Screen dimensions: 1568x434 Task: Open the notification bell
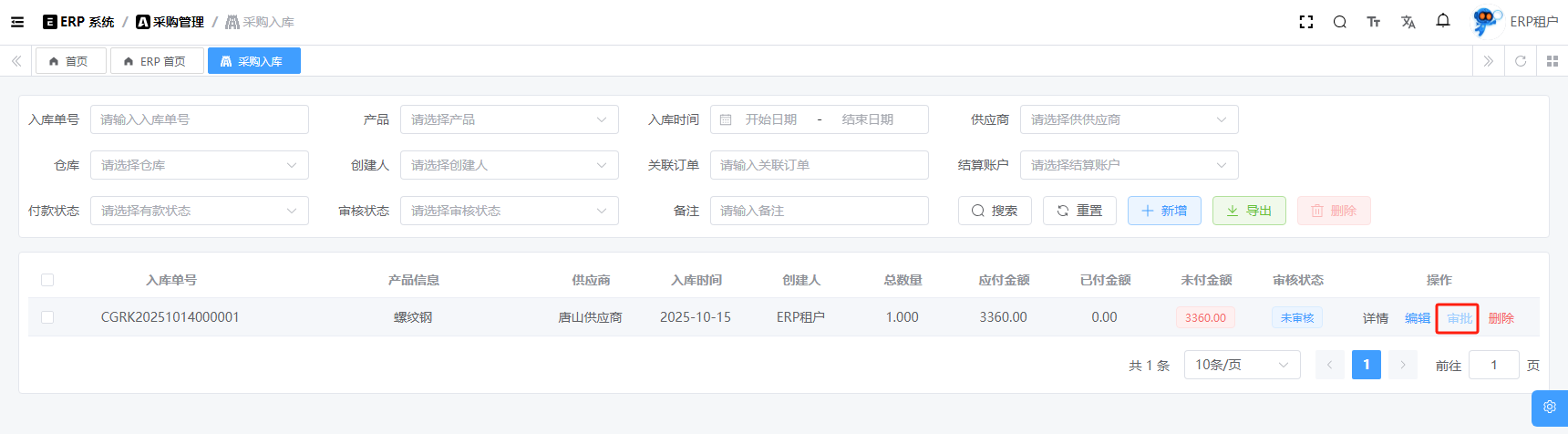pyautogui.click(x=1442, y=21)
